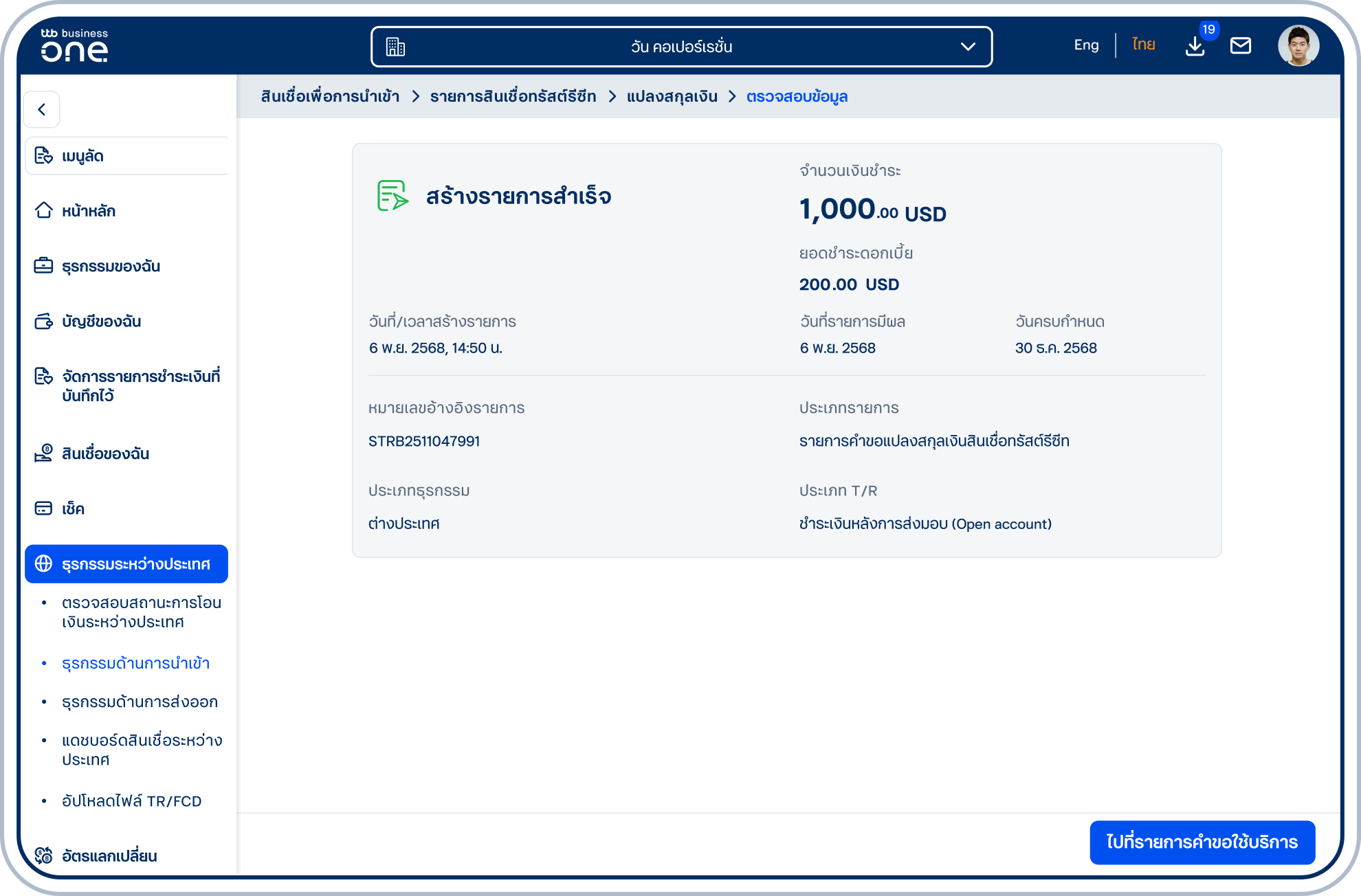The width and height of the screenshot is (1361, 896).
Task: Click the saved payments document icon
Action: (x=43, y=376)
